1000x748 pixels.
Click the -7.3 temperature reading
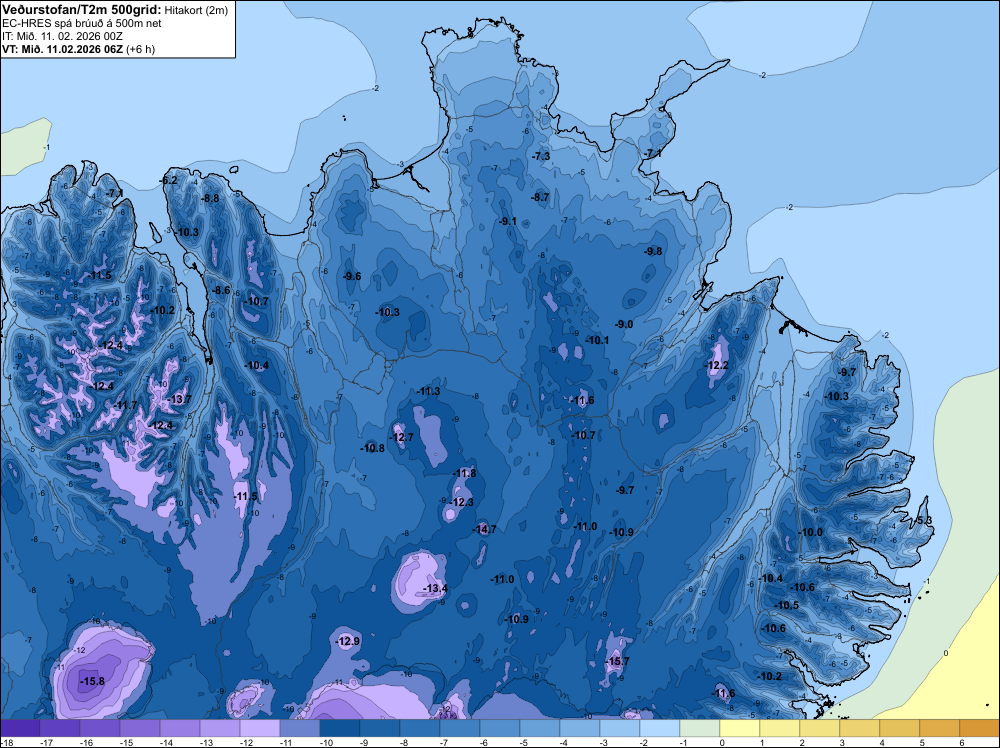click(x=541, y=156)
